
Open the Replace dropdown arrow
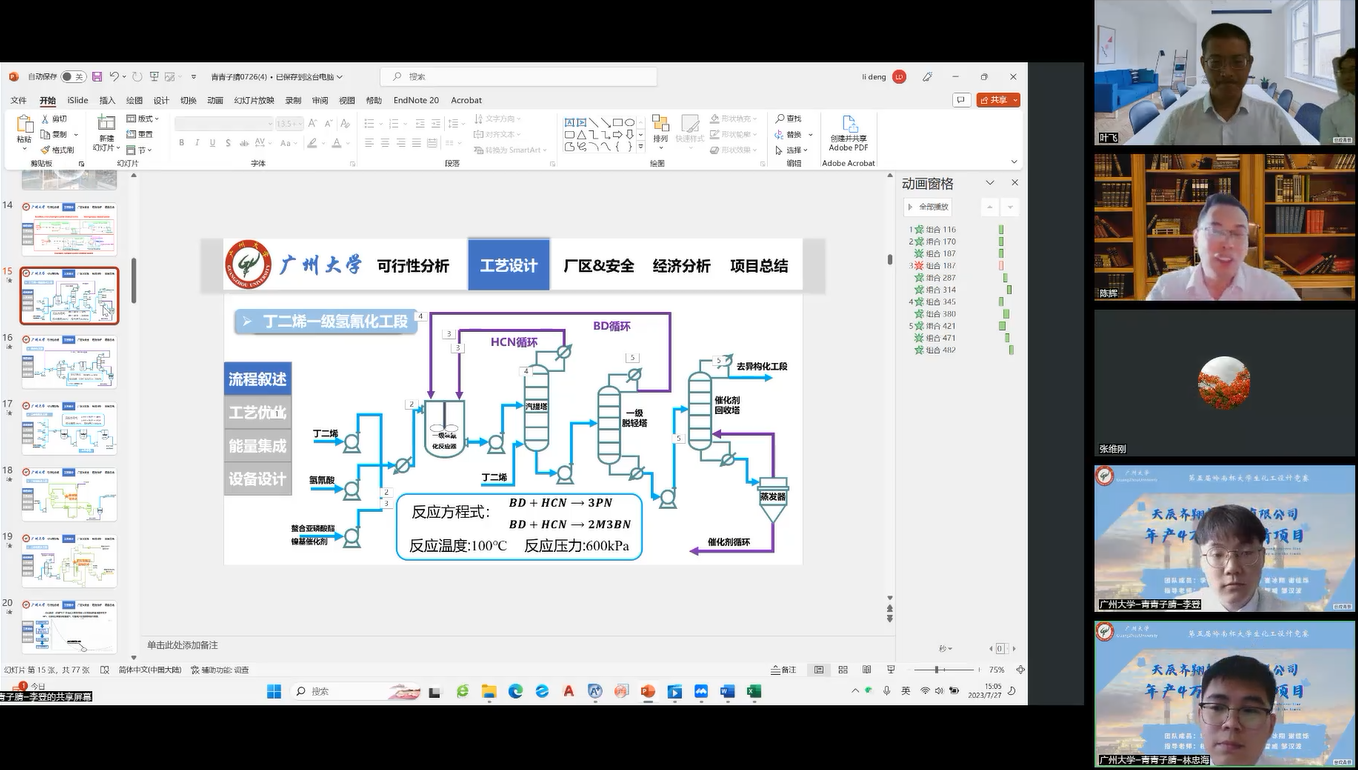click(811, 135)
